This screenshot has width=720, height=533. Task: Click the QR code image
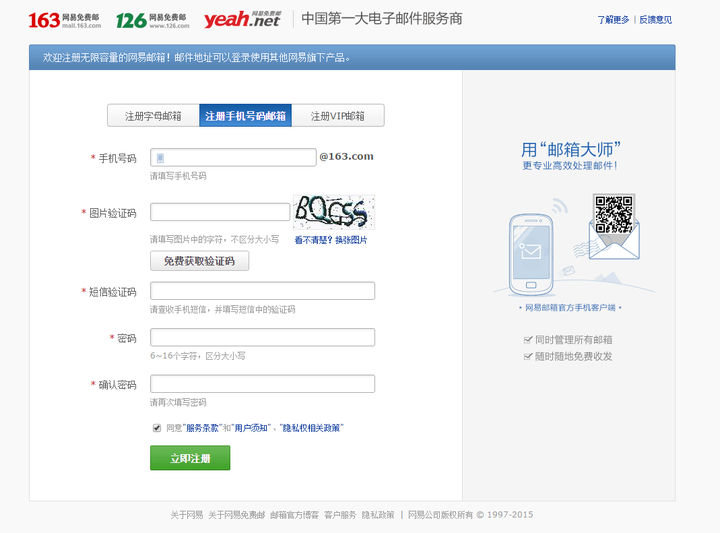[613, 214]
